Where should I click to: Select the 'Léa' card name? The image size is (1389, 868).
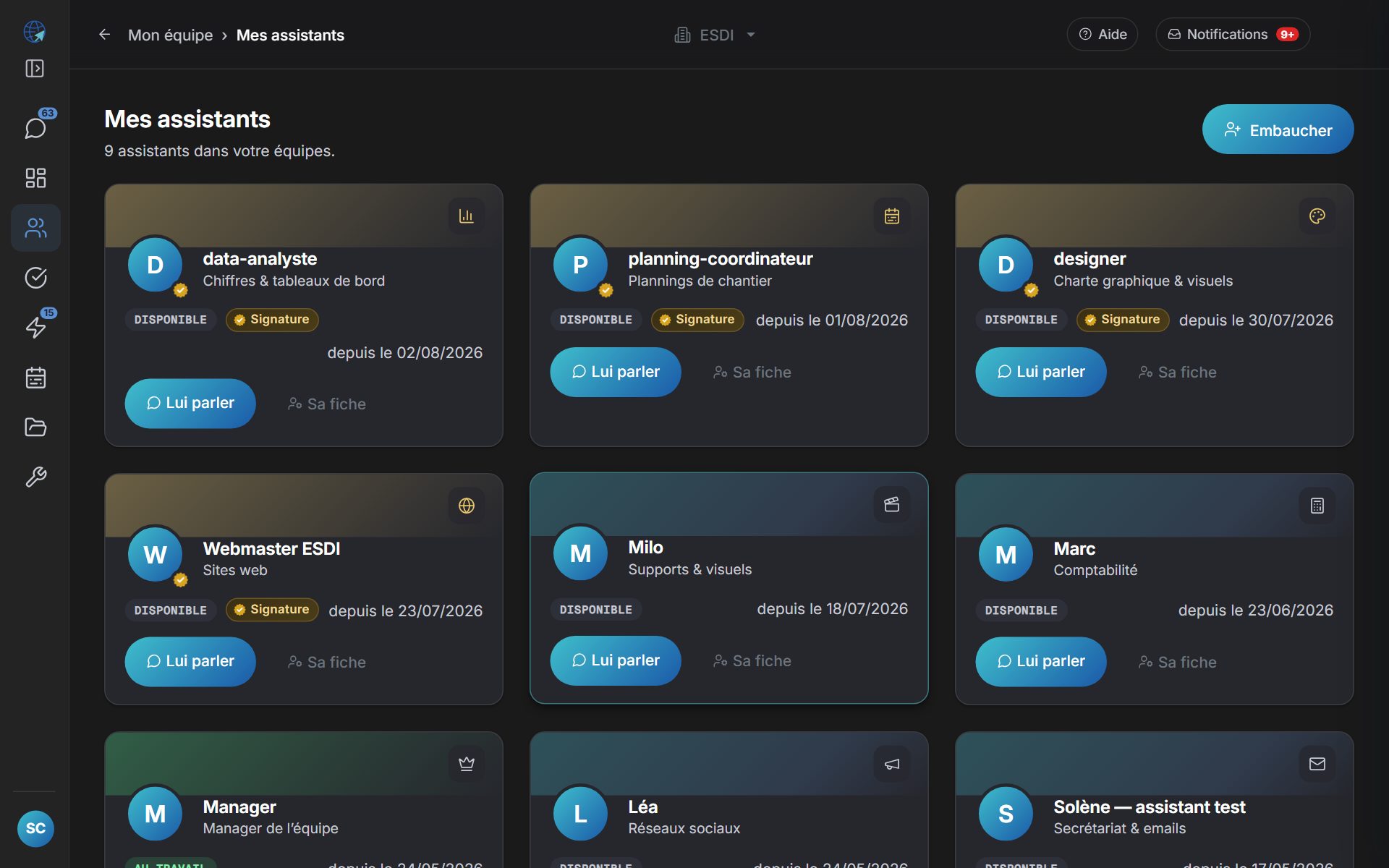pyautogui.click(x=643, y=807)
